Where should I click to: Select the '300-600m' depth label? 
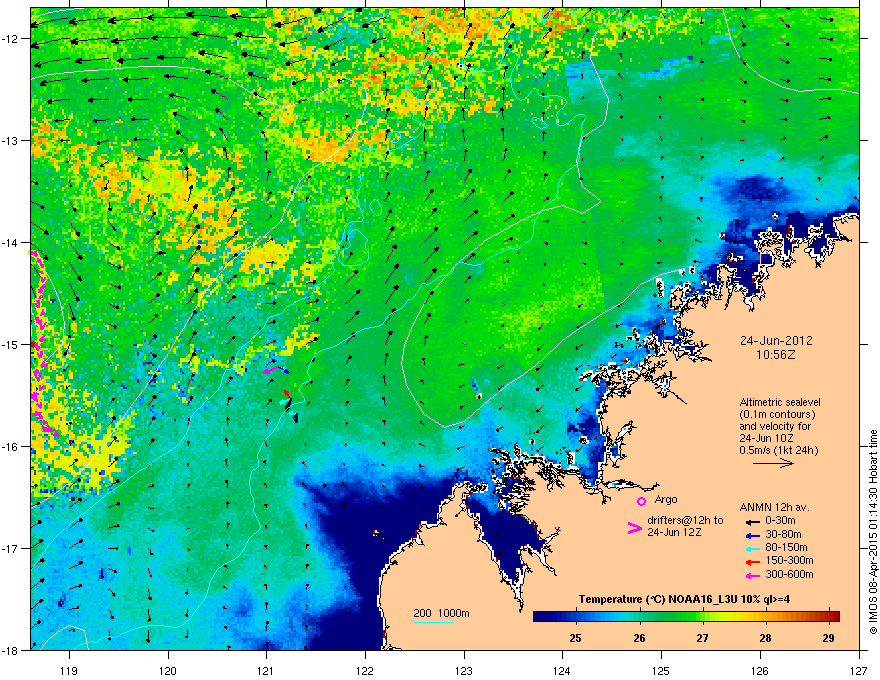click(x=789, y=575)
